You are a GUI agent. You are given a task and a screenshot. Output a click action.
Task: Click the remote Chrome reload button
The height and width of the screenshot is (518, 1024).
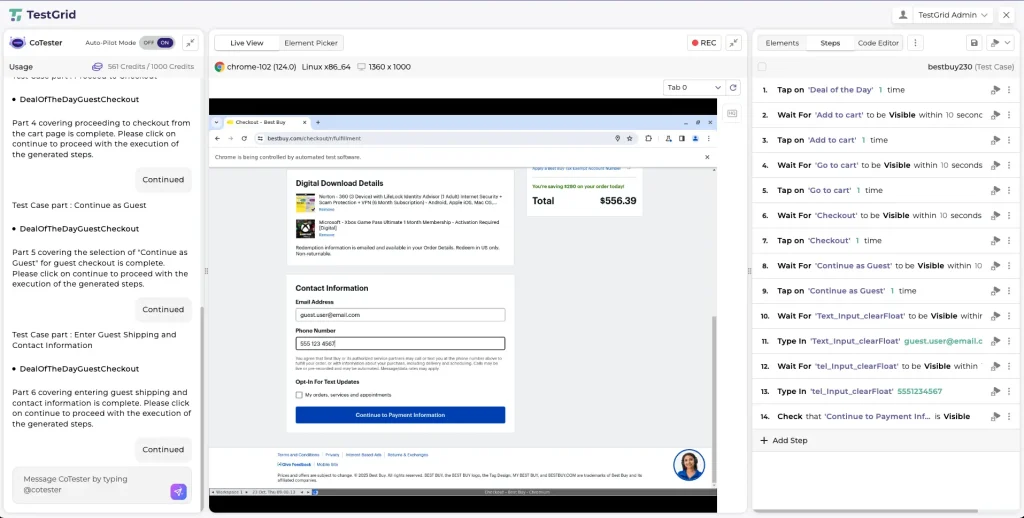click(244, 138)
